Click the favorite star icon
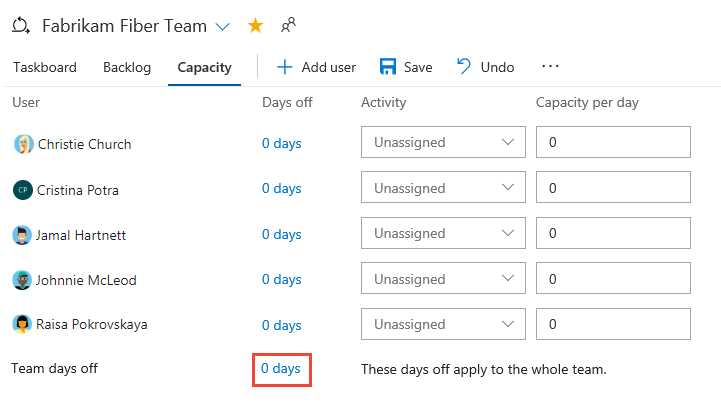The height and width of the screenshot is (403, 721). pyautogui.click(x=256, y=26)
